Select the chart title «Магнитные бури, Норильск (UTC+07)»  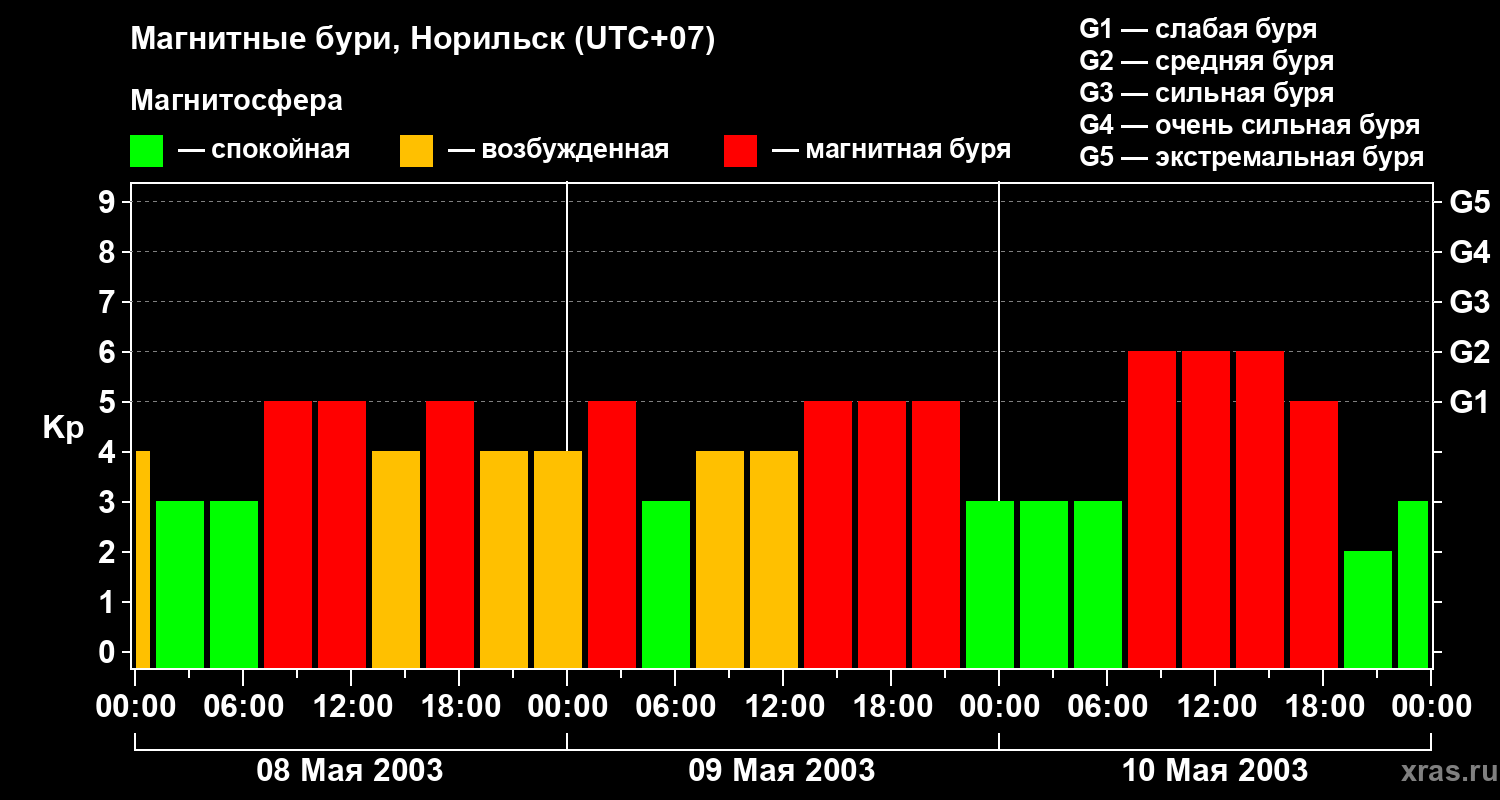point(423,40)
